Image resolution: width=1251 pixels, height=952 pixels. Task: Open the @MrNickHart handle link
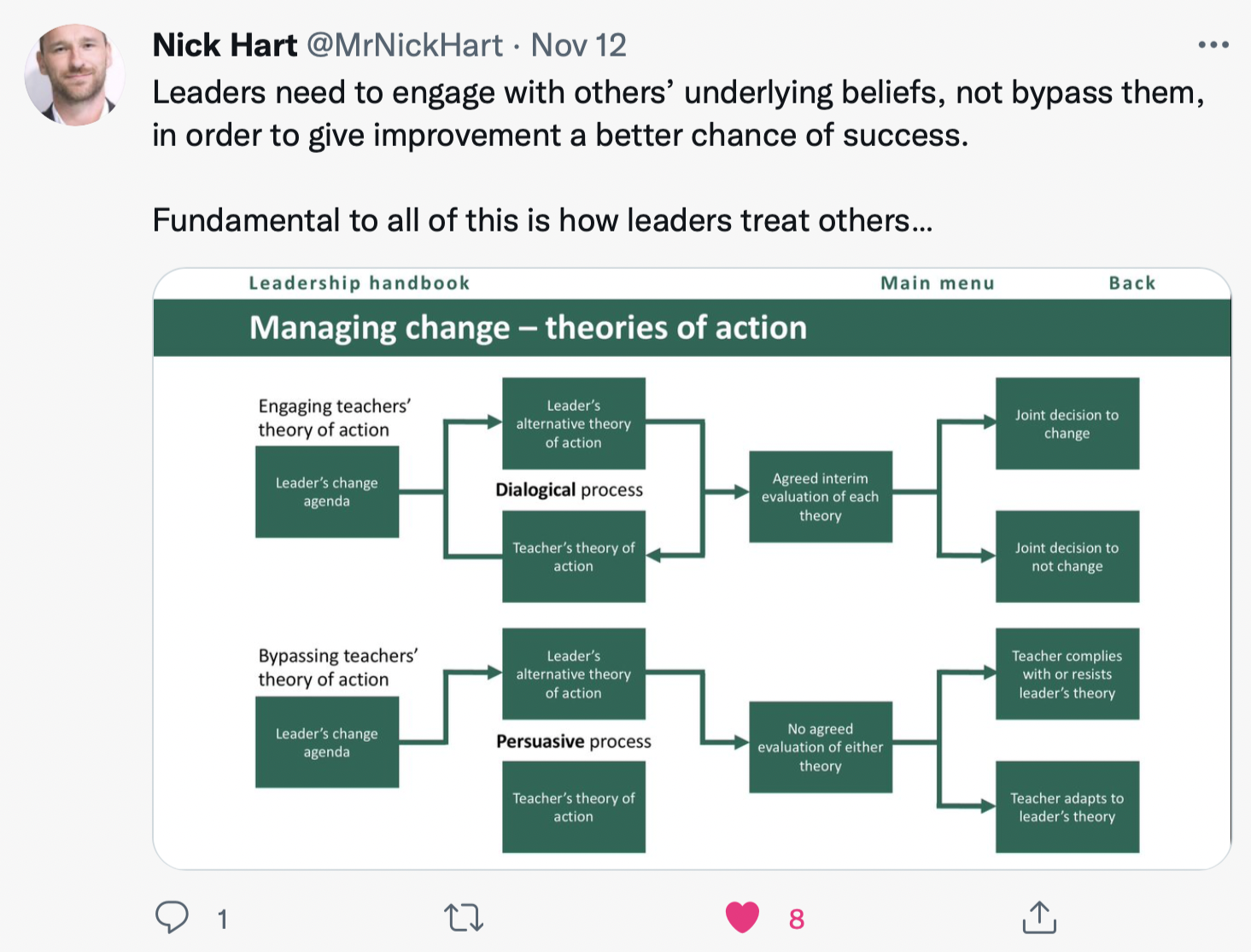(405, 45)
